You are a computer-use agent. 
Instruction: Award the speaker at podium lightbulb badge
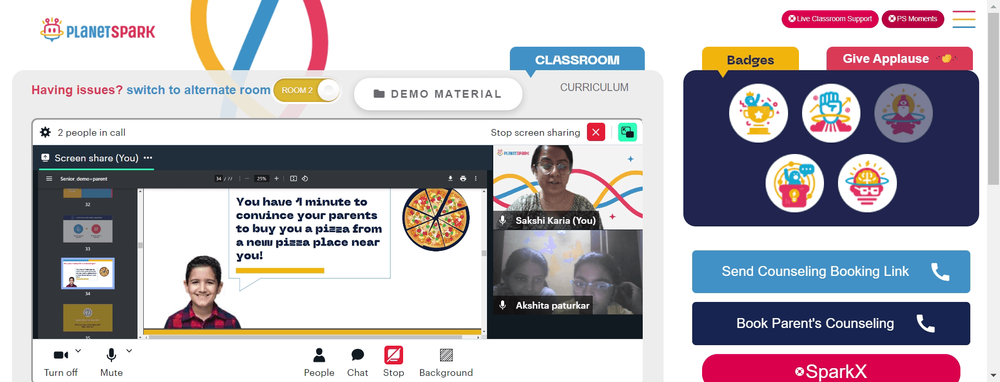point(795,183)
